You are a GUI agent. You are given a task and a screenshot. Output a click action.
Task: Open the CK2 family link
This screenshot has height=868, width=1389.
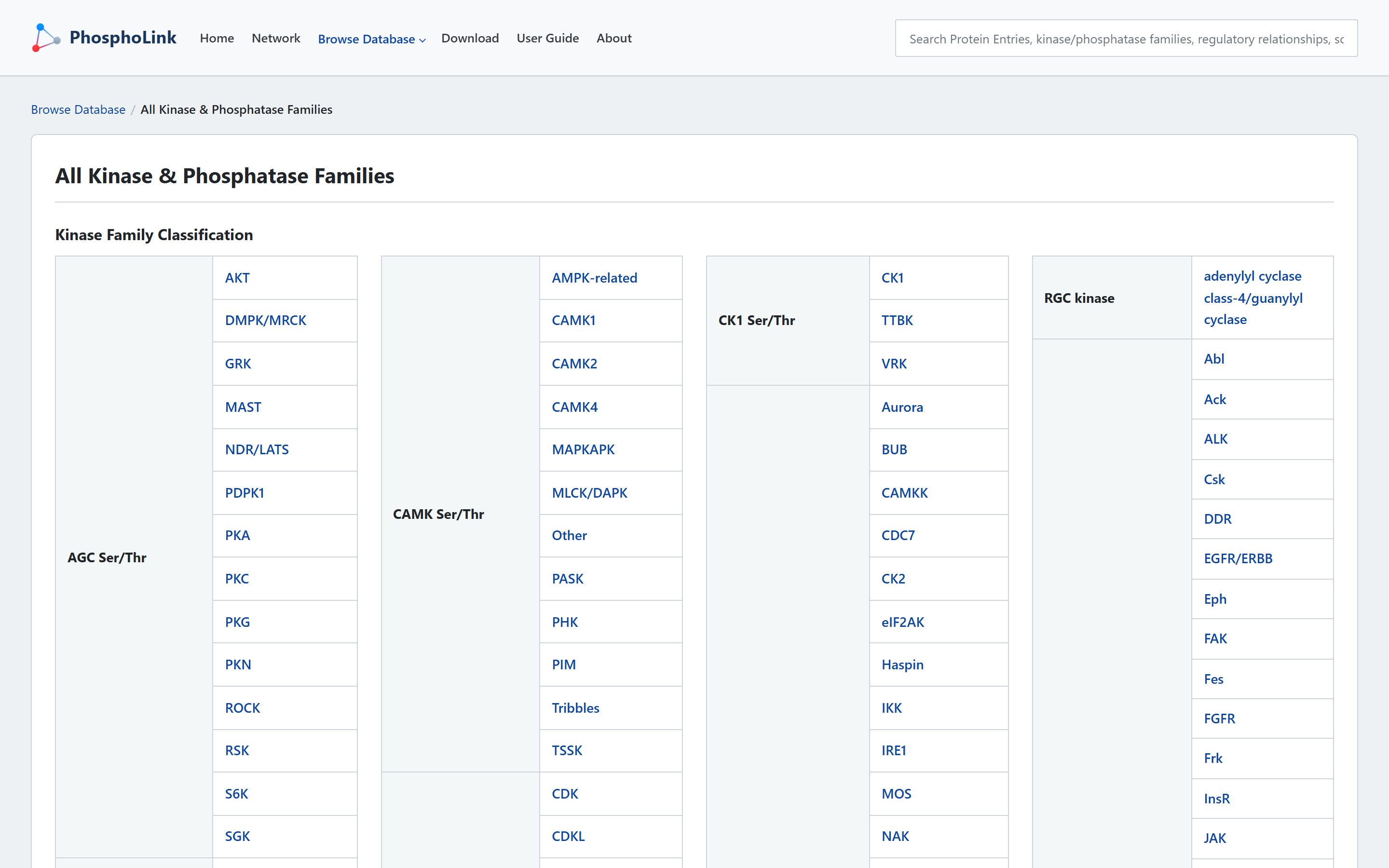pos(893,579)
